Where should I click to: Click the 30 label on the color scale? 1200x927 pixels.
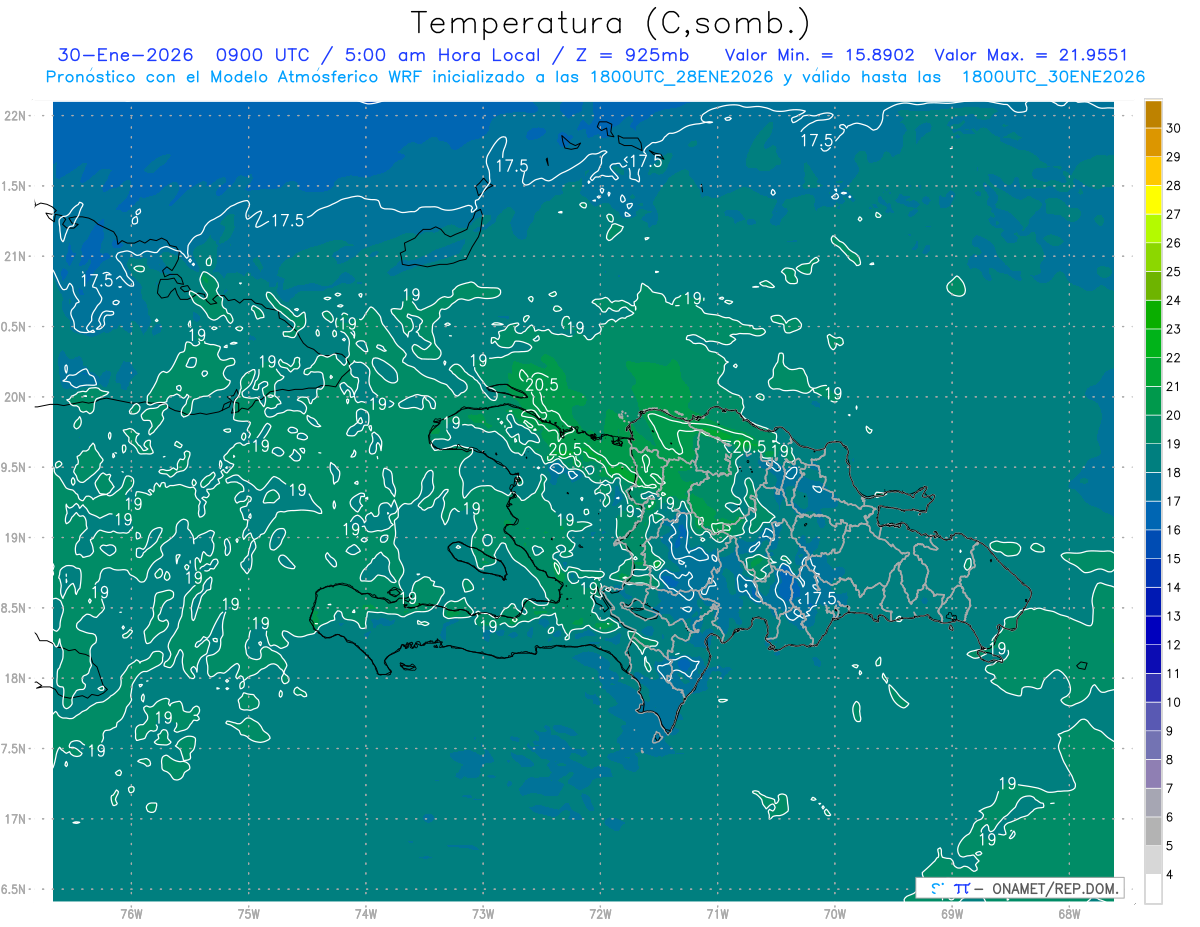tap(1173, 128)
